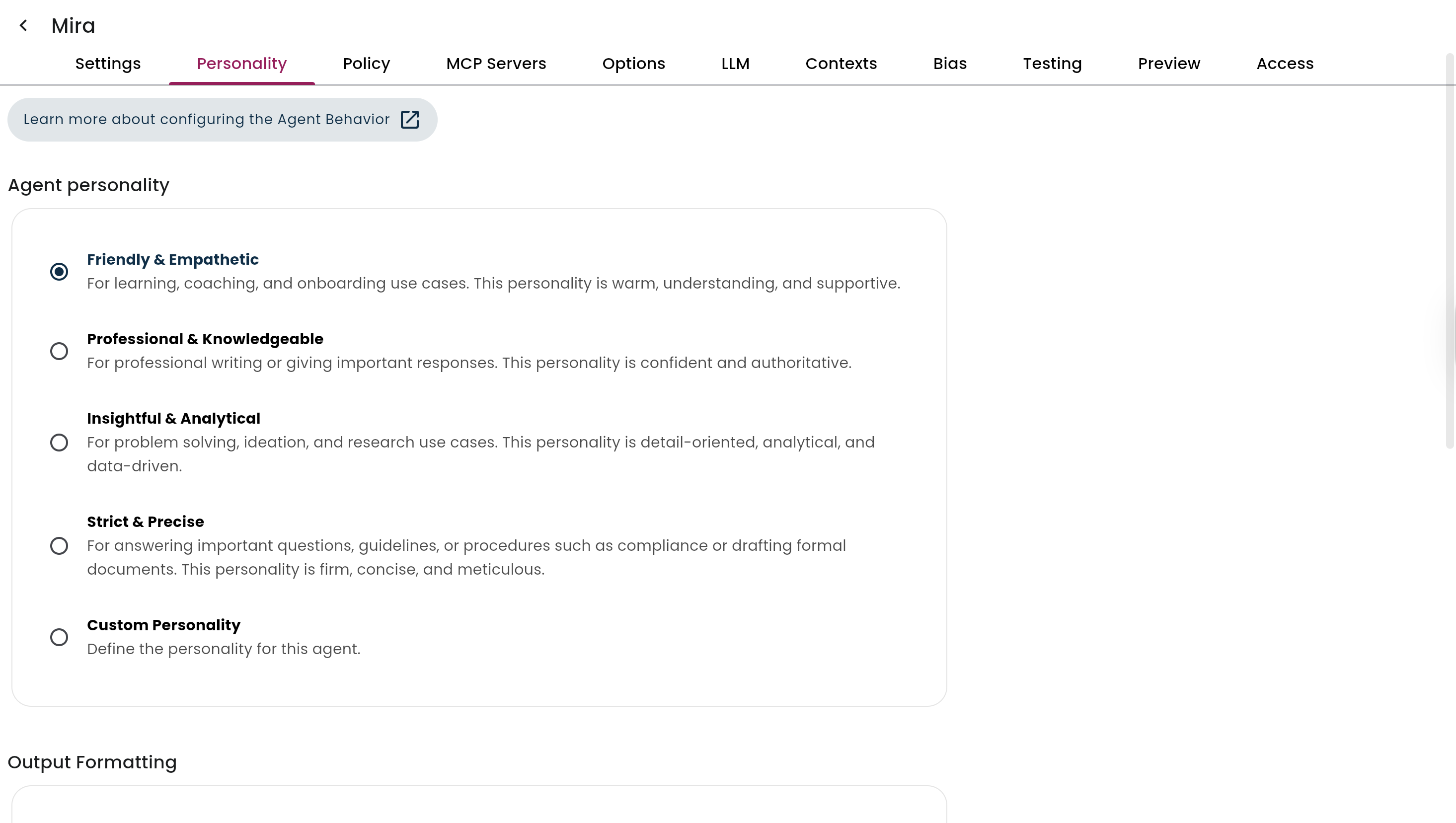
Task: Go back using the left arrow
Action: click(x=23, y=25)
